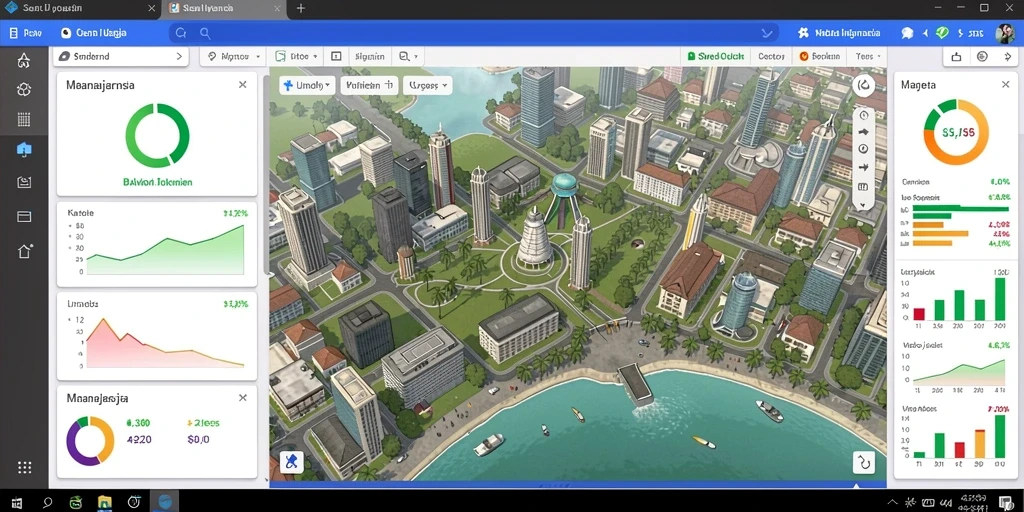This screenshot has height=512, width=1024.
Task: Click the pin tool button at map bottom-left
Action: click(x=291, y=462)
